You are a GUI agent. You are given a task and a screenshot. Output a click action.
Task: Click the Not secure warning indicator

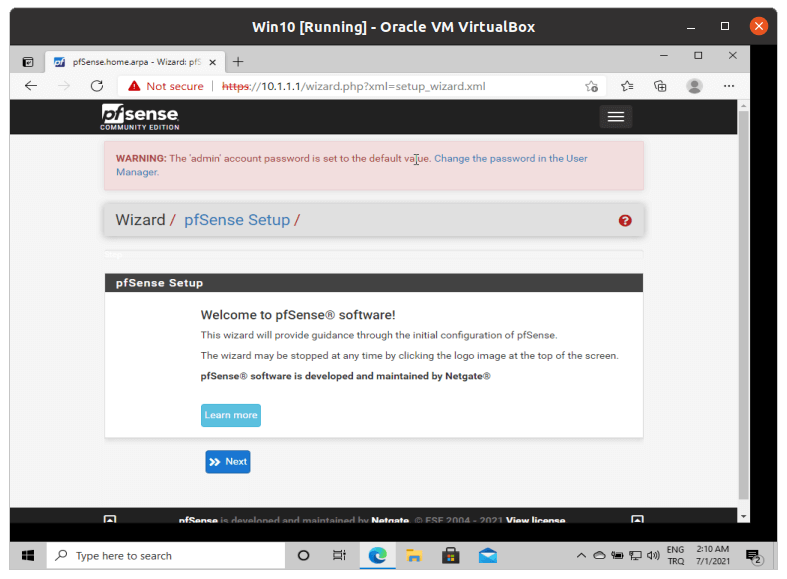click(x=166, y=86)
